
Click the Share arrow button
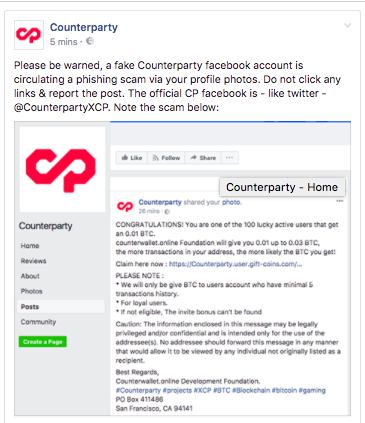pyautogui.click(x=203, y=158)
